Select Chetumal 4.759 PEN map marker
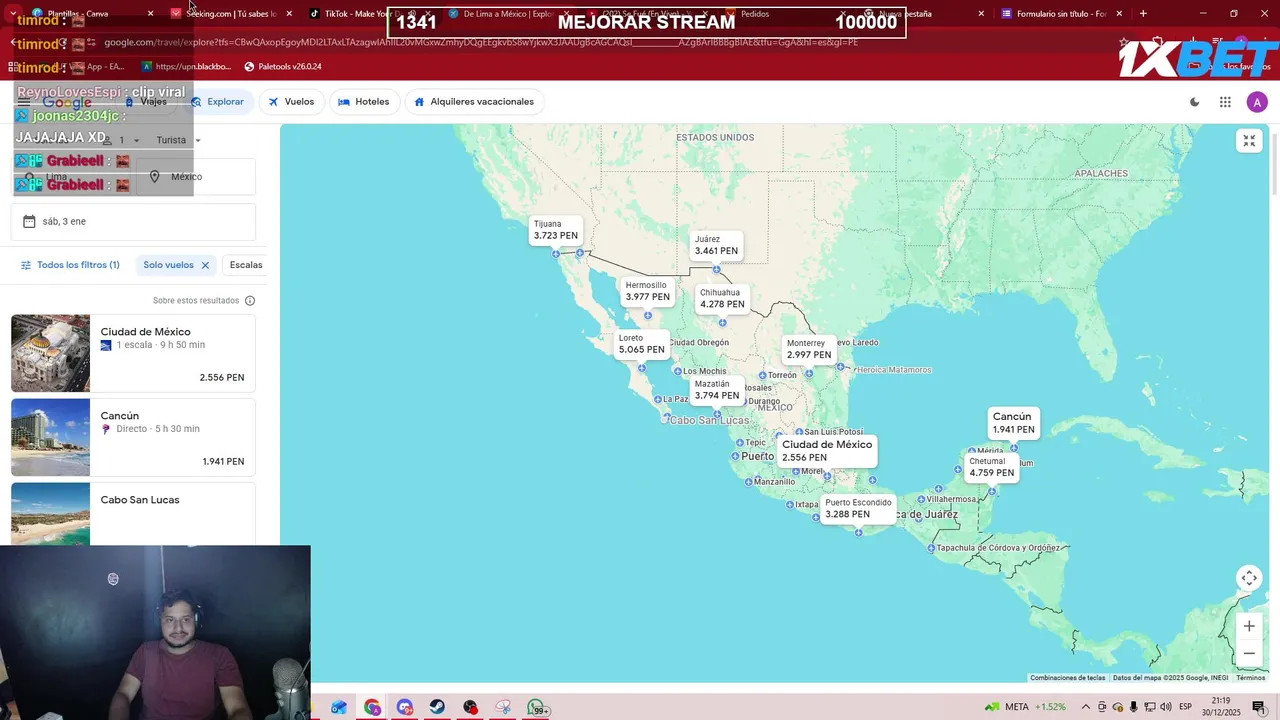 tap(991, 467)
